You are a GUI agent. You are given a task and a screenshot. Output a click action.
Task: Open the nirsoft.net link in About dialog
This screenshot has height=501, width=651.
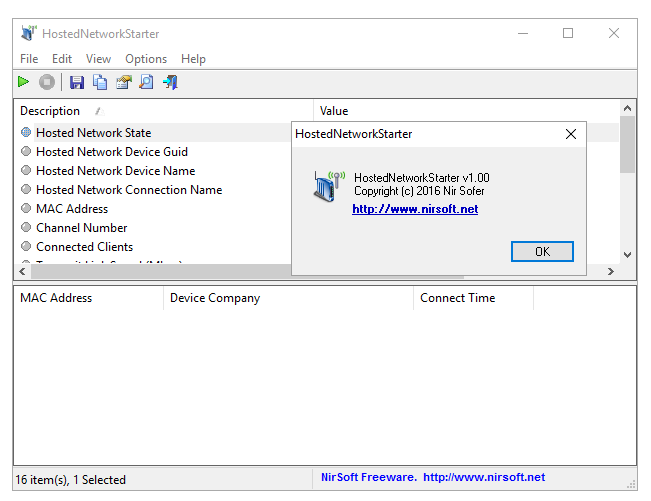click(x=415, y=209)
